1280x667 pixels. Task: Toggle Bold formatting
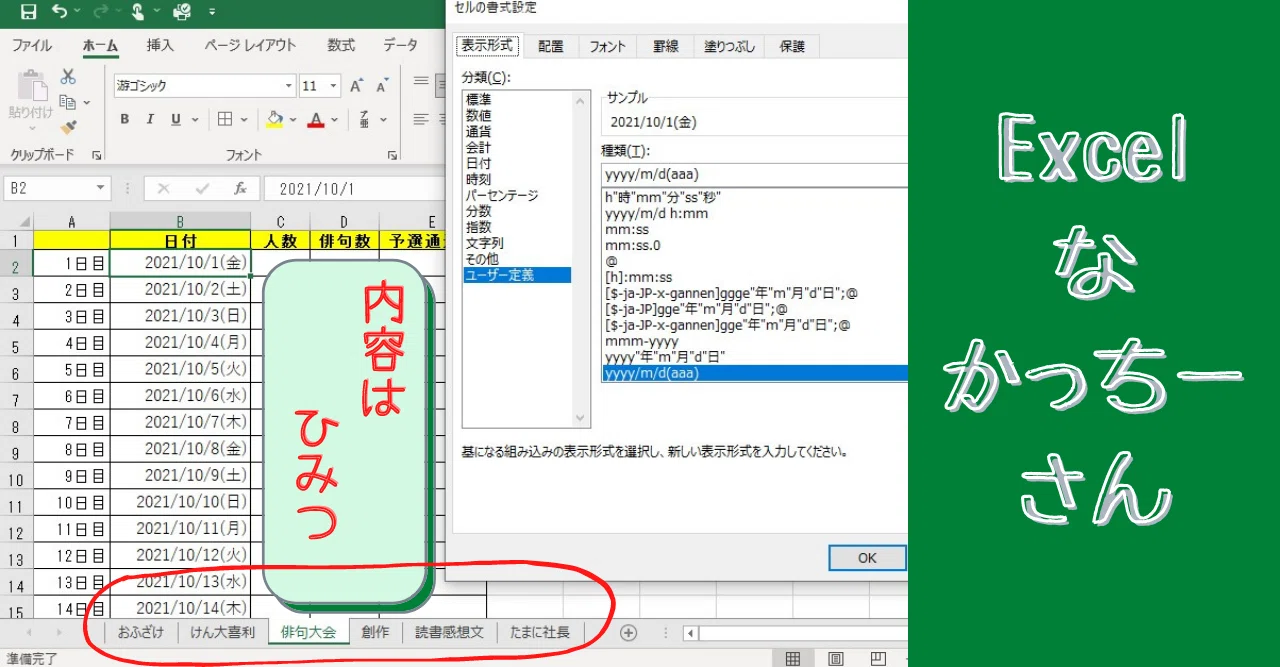125,120
